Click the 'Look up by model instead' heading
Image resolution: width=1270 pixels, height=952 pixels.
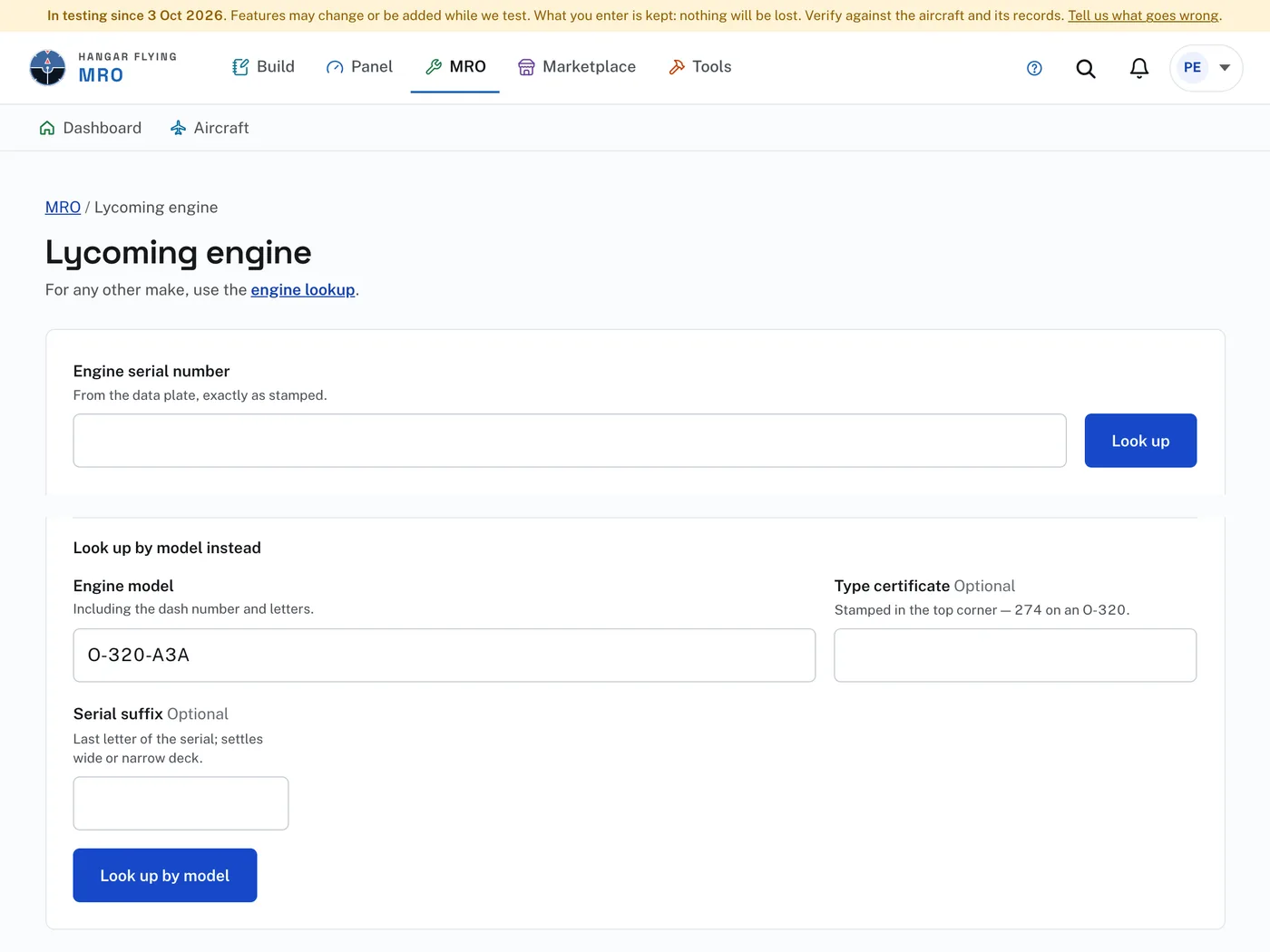(167, 548)
